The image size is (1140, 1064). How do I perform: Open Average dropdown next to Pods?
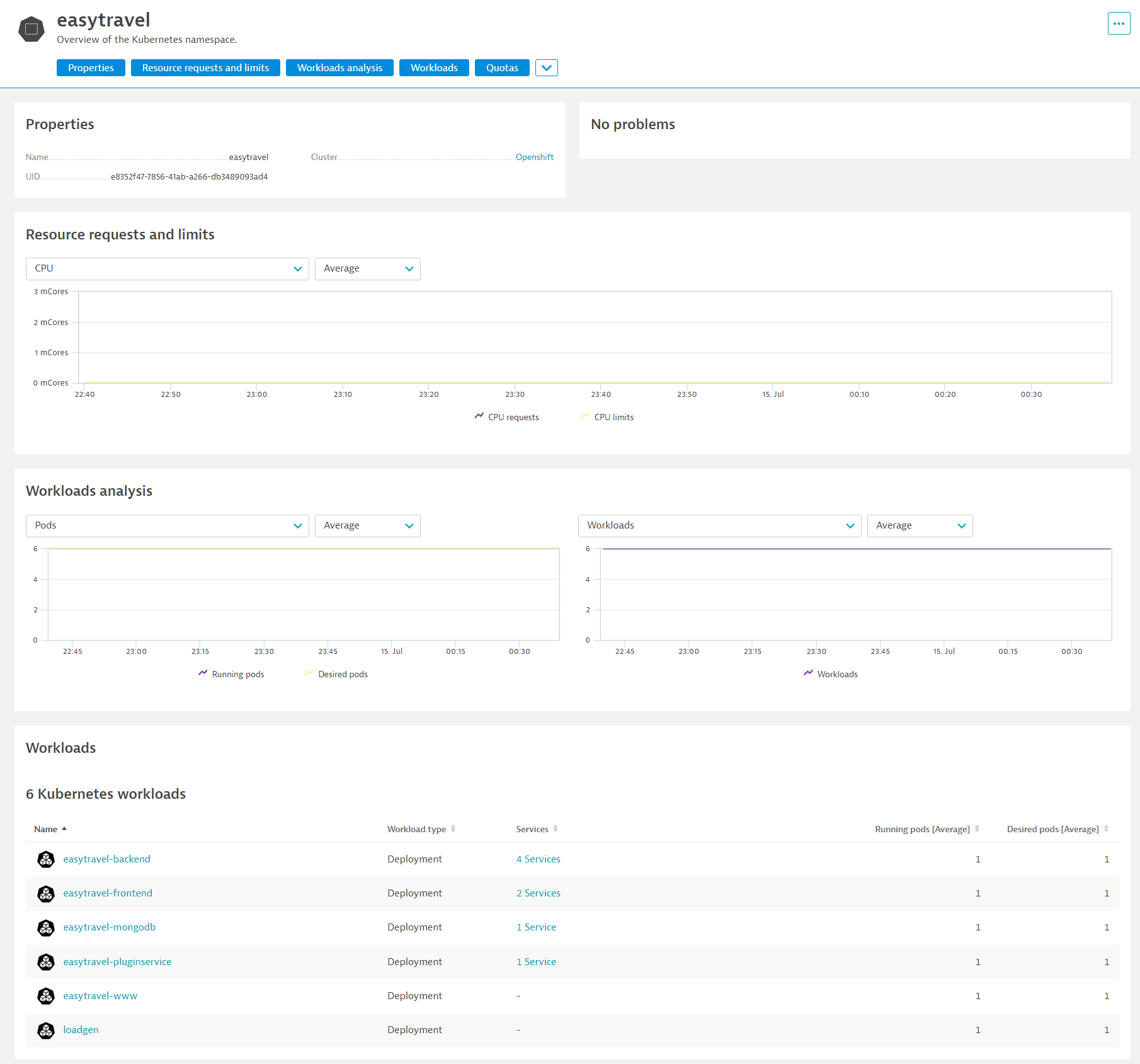(368, 525)
